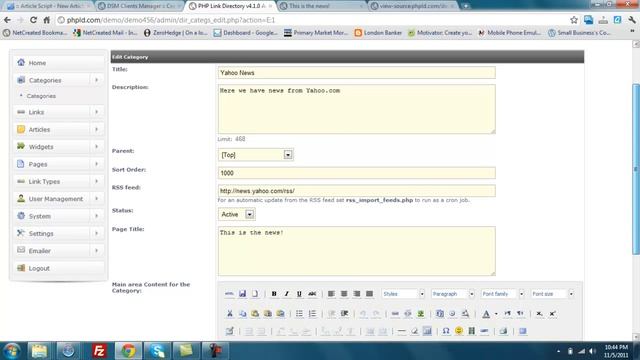Bookmark this page with the star icon
Viewport: 640px width, 360px height.
574,20
